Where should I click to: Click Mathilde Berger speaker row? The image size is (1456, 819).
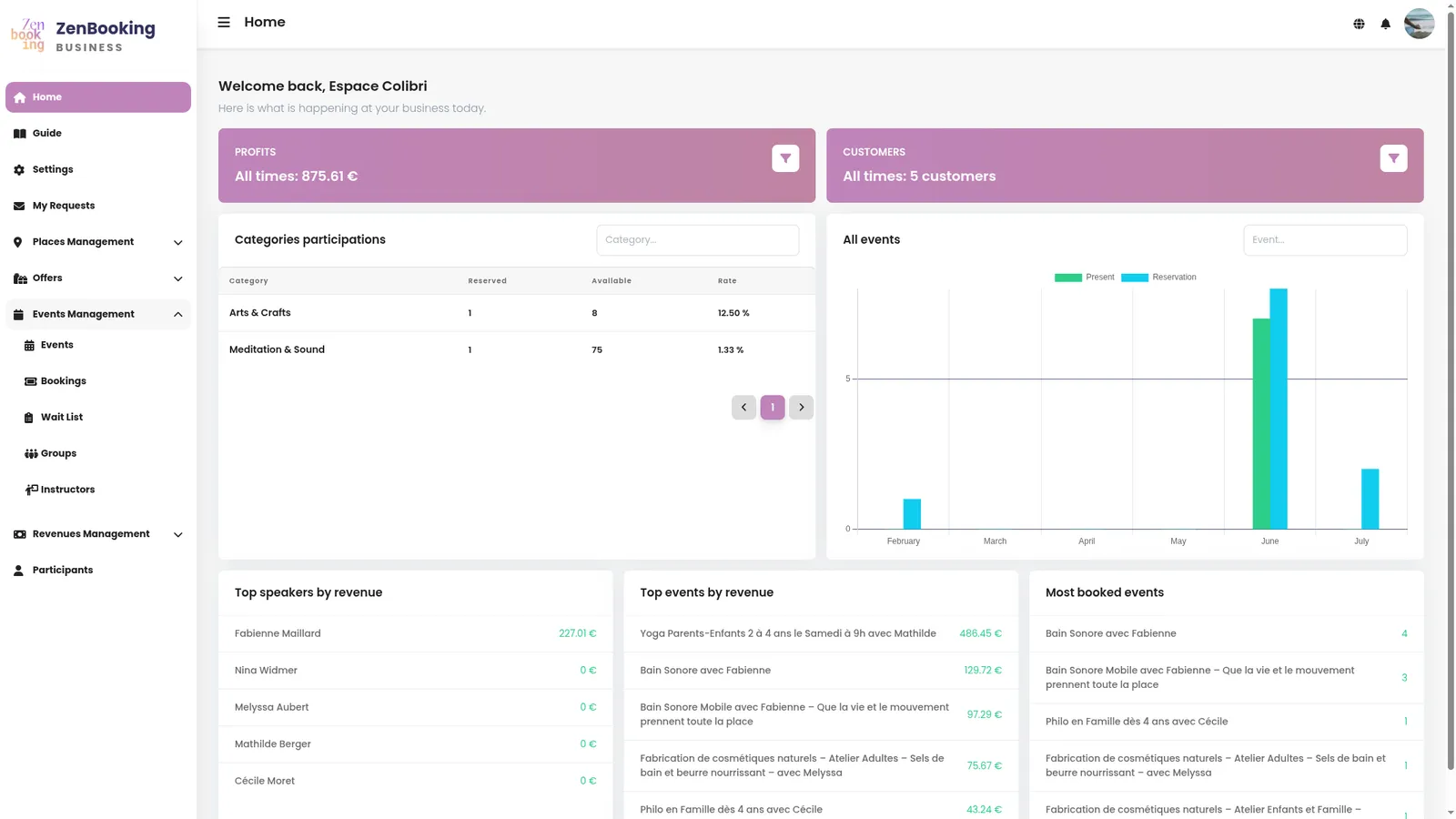(x=416, y=744)
